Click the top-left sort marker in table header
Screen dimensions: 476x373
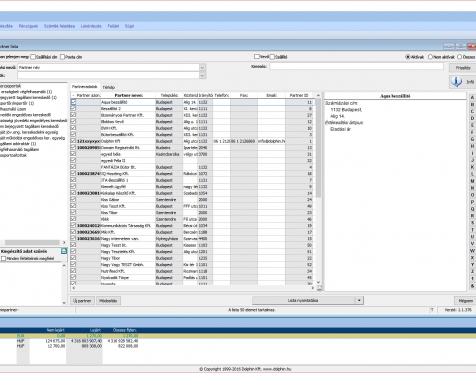coord(73,95)
